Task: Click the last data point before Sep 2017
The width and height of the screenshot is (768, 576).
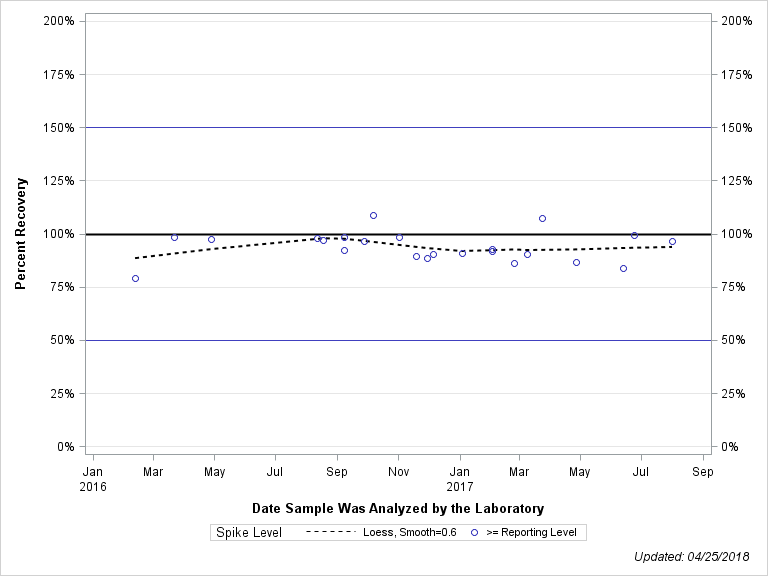Action: point(672,241)
